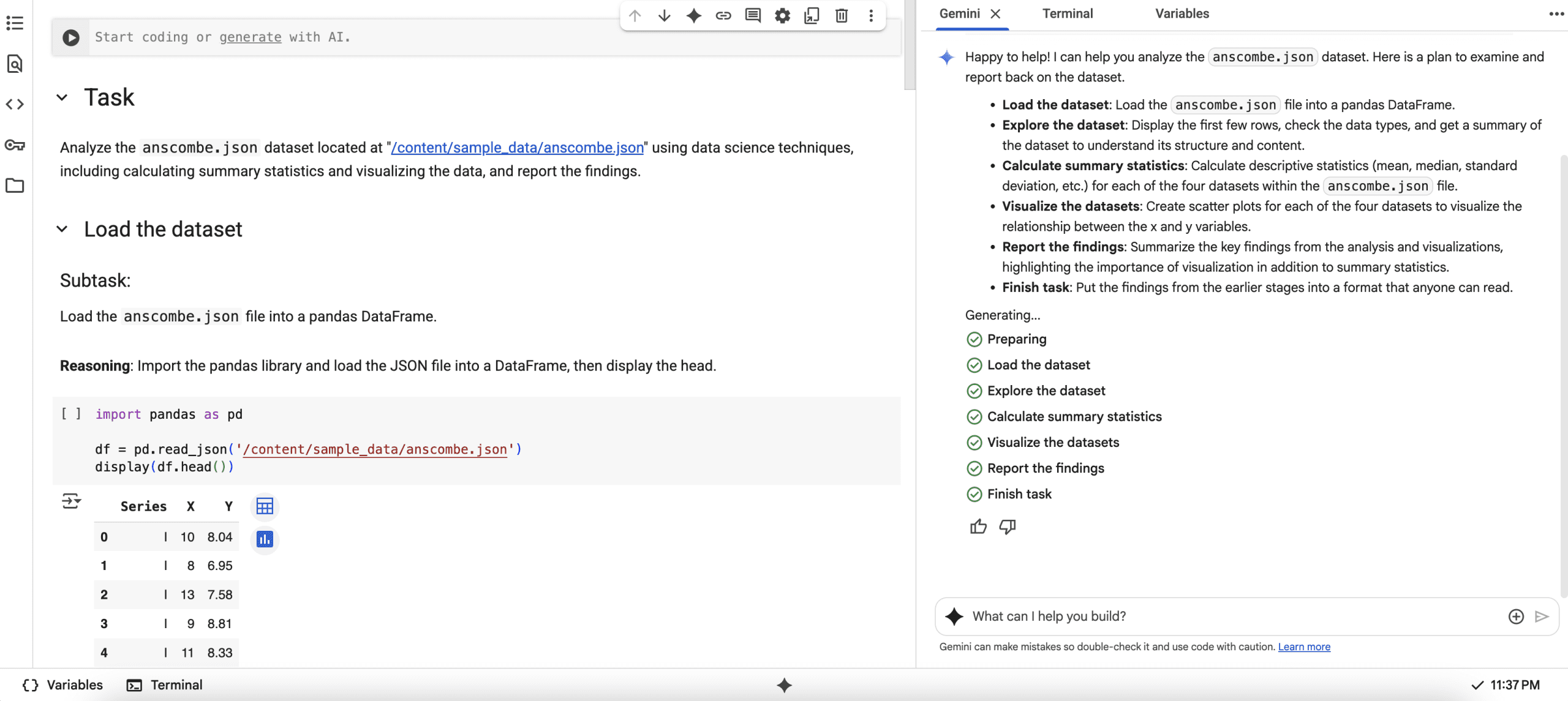The height and width of the screenshot is (701, 1568).
Task: Open side panel more options ellipsis
Action: coord(1556,13)
